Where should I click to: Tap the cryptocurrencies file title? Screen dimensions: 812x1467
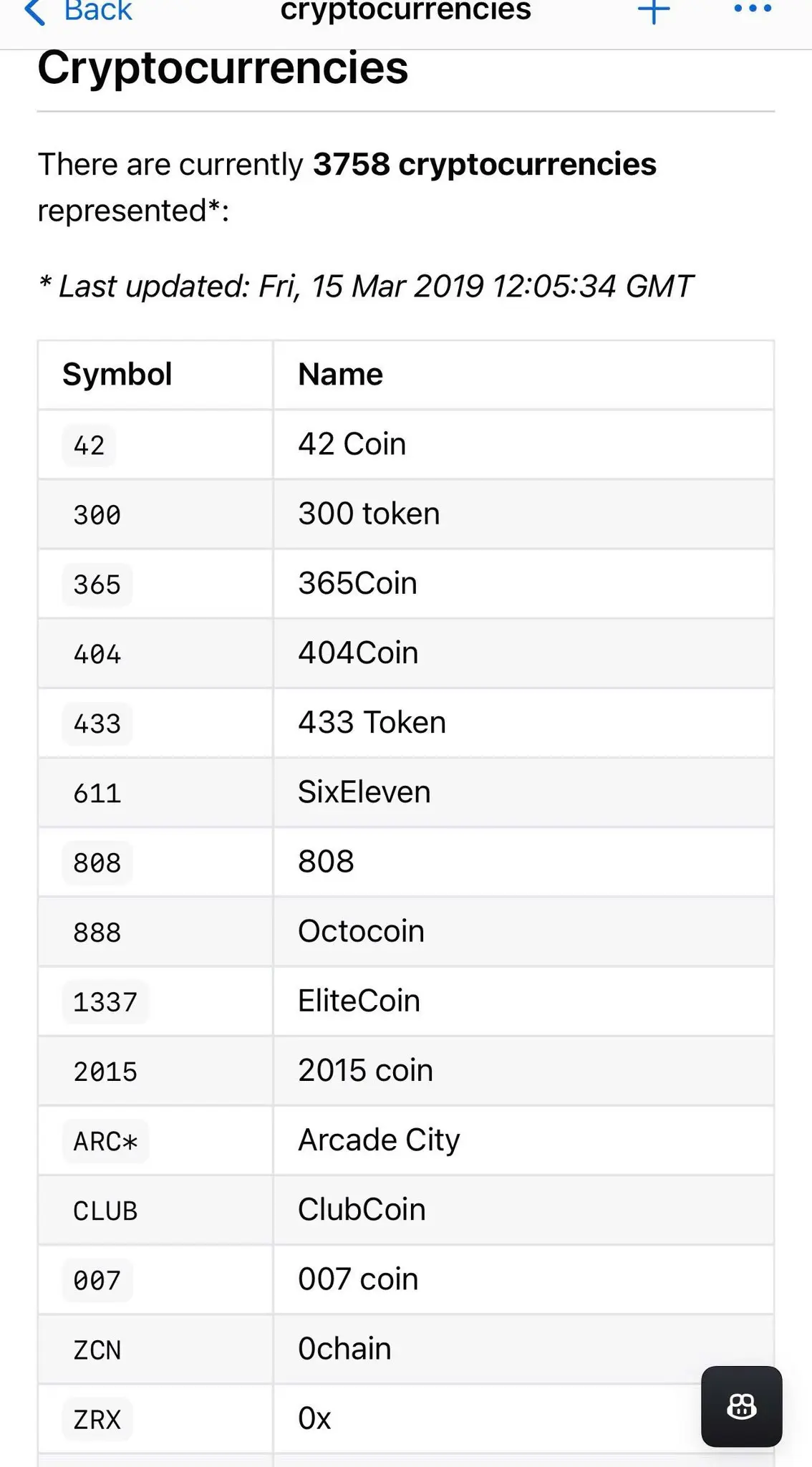405,10
